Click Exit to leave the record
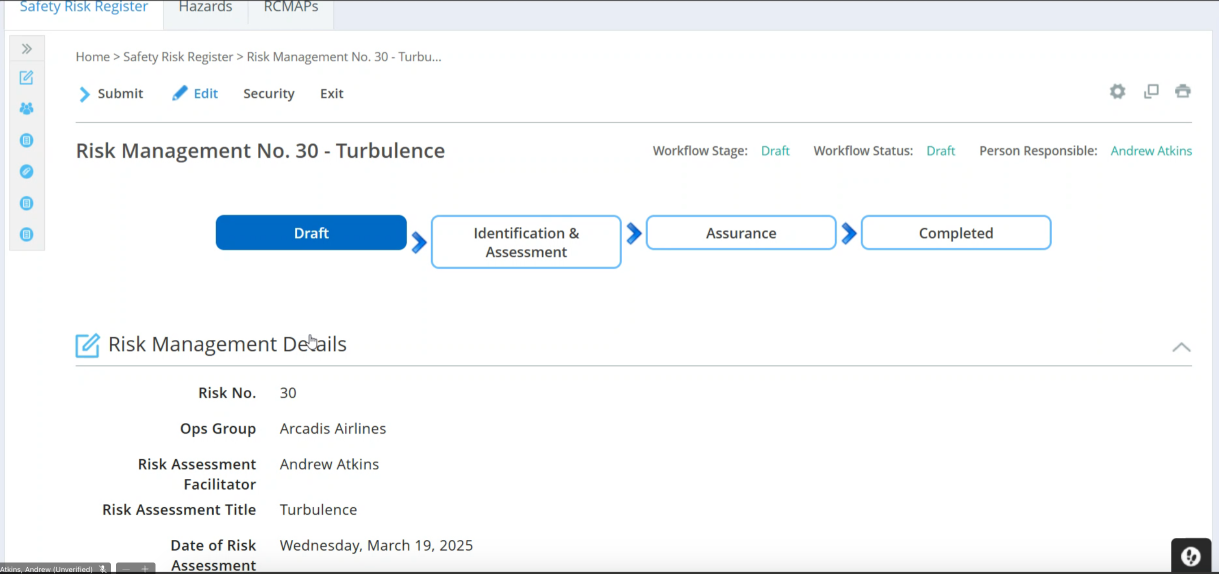The height and width of the screenshot is (574, 1219). coord(331,94)
